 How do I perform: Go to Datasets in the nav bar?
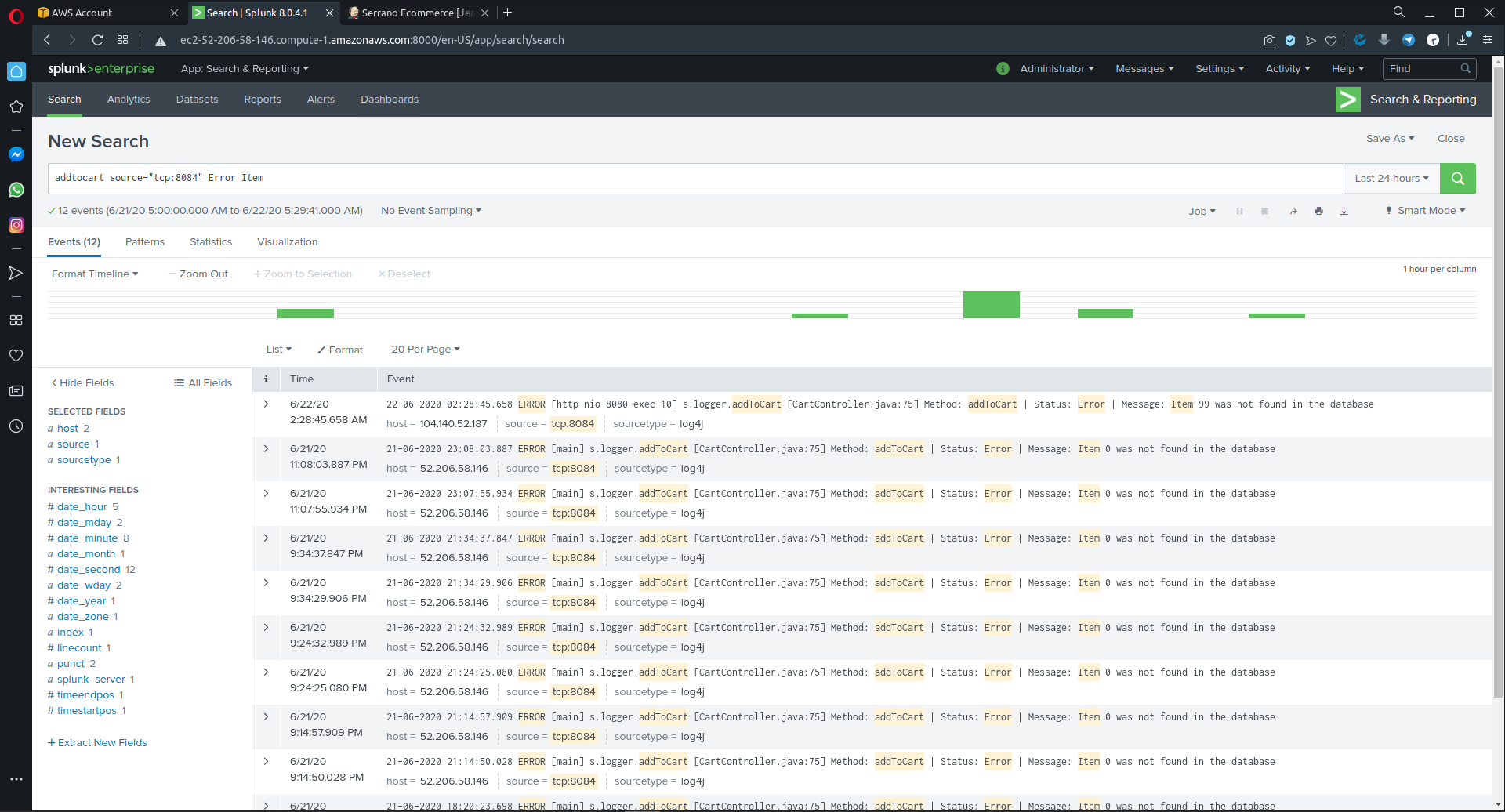[x=197, y=100]
